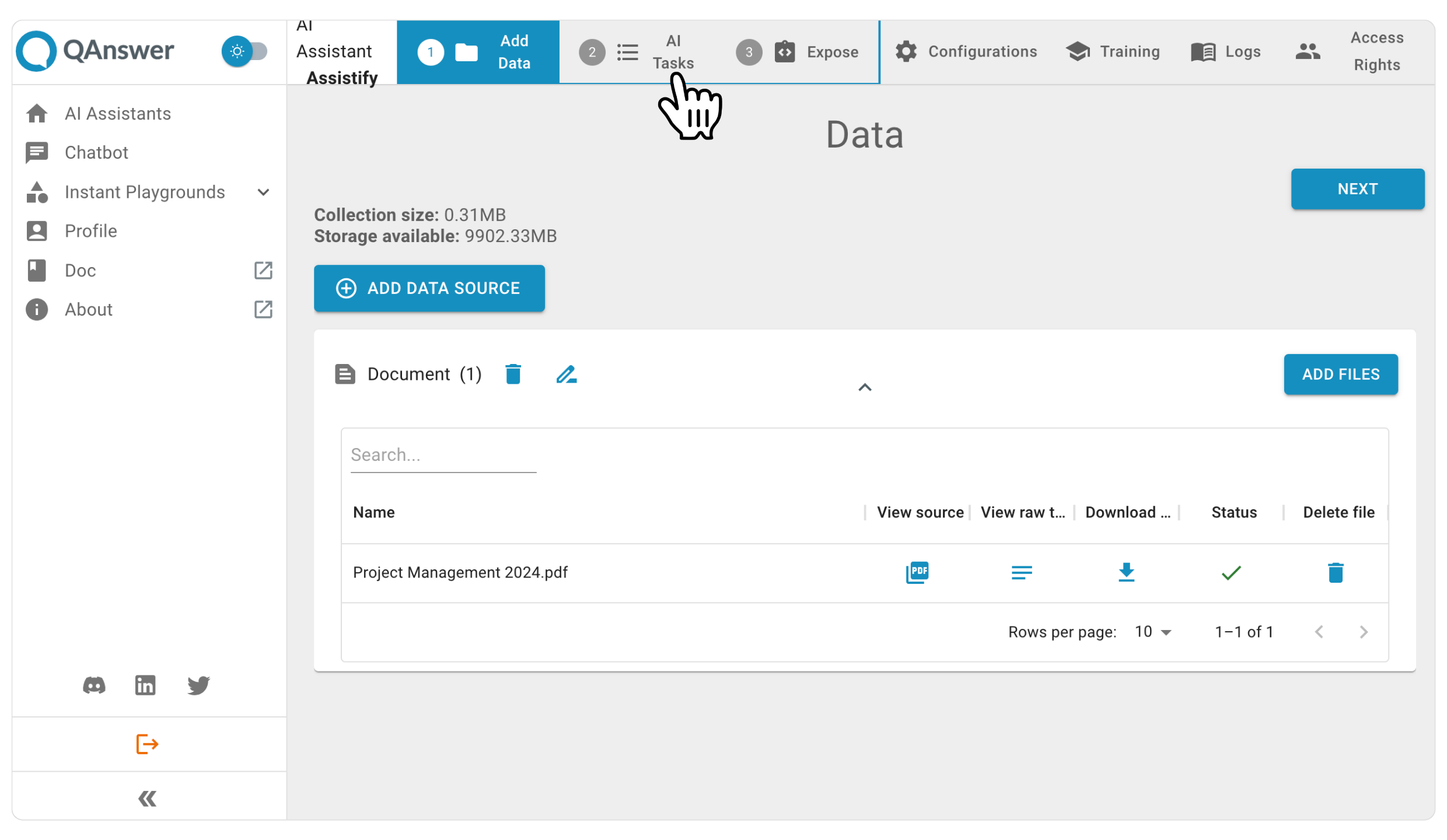
Task: Click the Access Rights people icon
Action: (x=1308, y=51)
